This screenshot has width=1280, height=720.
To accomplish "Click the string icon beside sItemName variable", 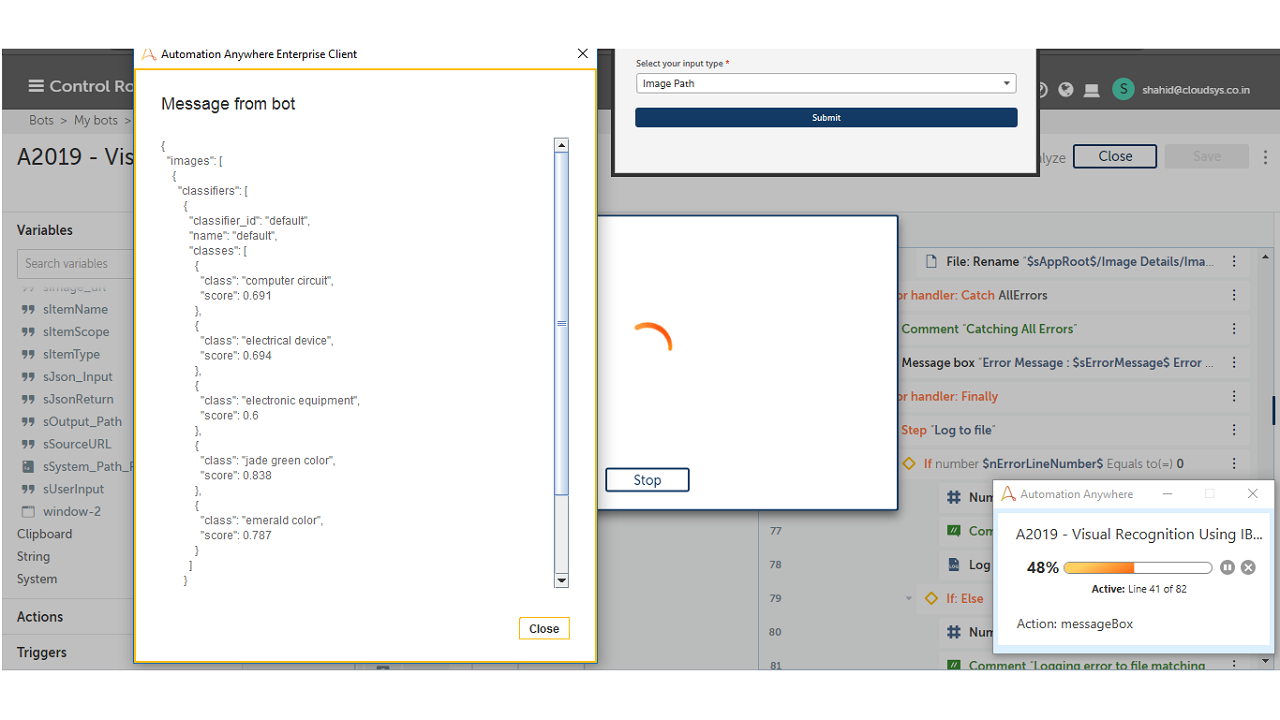I will [28, 310].
